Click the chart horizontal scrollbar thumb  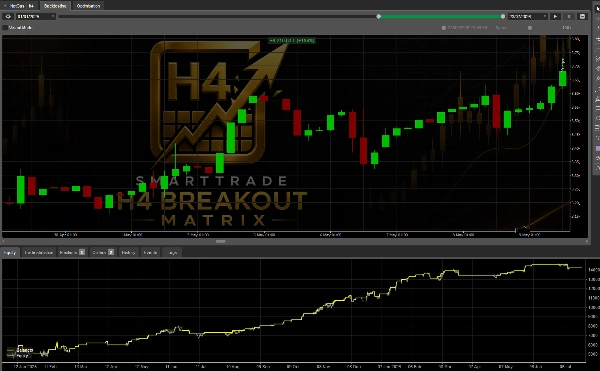coord(221,241)
